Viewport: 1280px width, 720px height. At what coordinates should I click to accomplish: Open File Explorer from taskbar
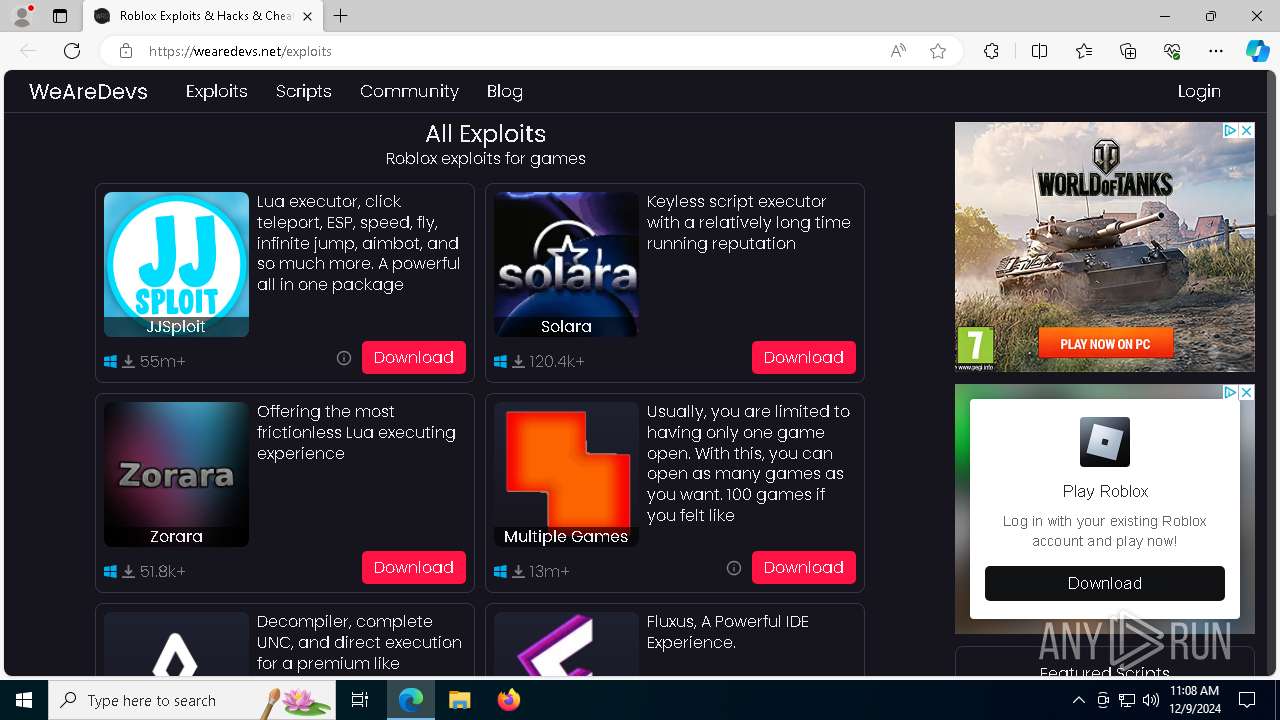point(459,700)
